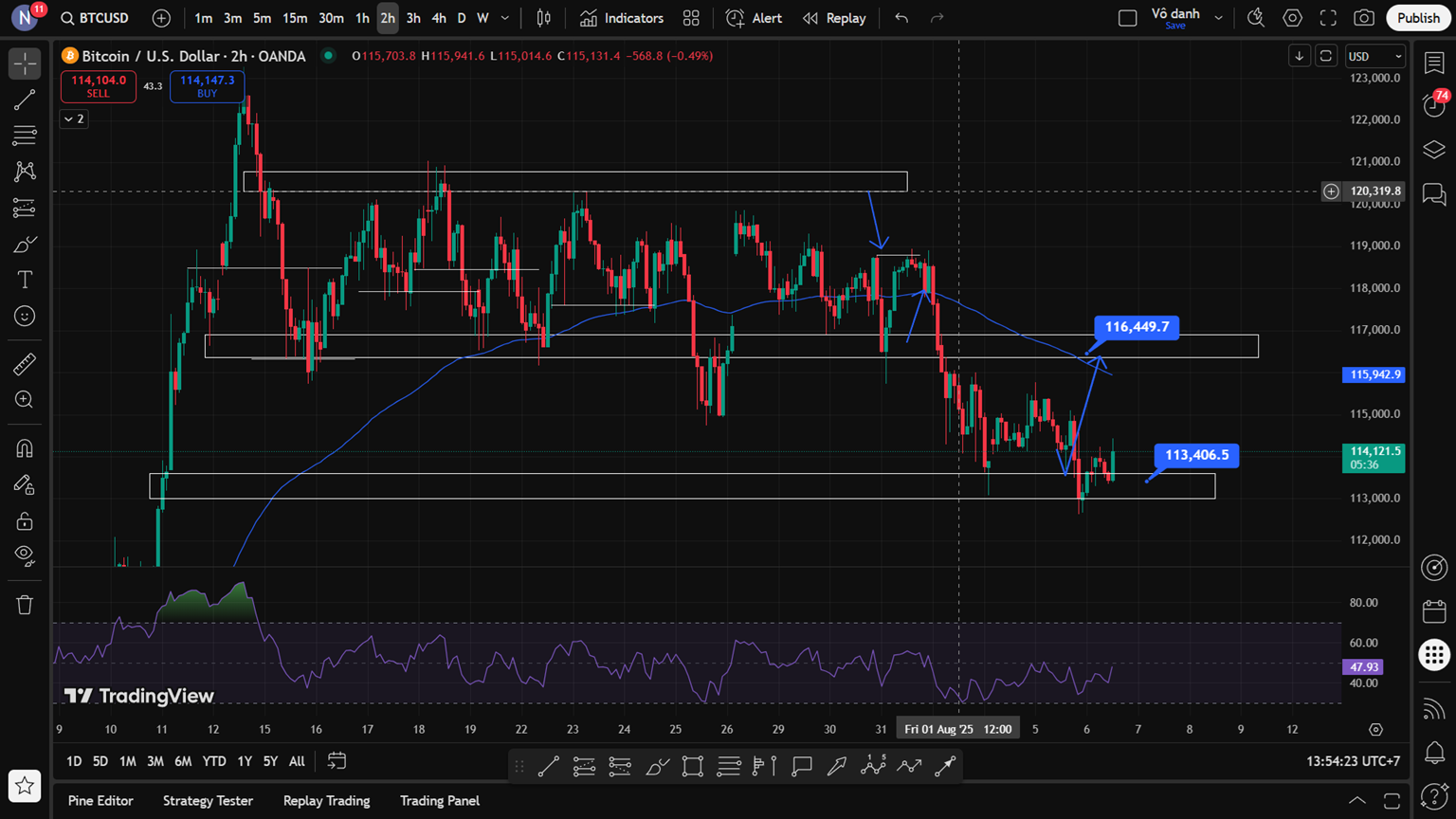The width and height of the screenshot is (1456, 819).
Task: Select the crosshair cursor tool
Action: pos(25,64)
